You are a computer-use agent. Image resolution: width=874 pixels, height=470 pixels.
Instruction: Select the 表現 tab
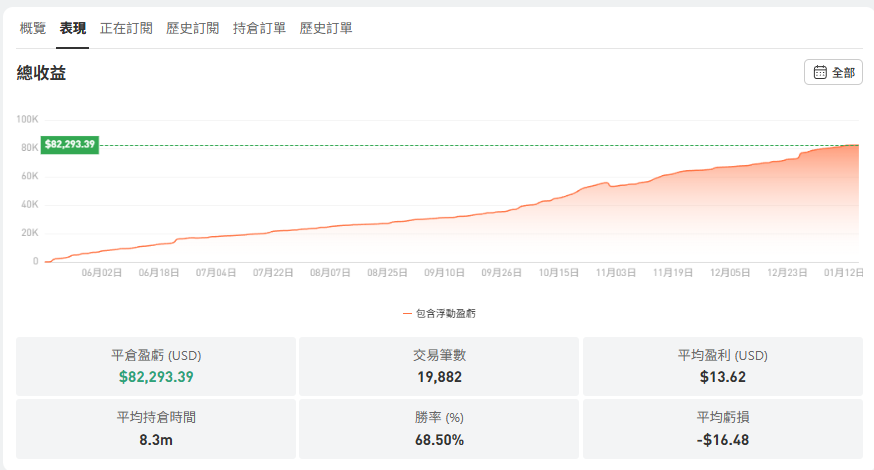coord(73,28)
